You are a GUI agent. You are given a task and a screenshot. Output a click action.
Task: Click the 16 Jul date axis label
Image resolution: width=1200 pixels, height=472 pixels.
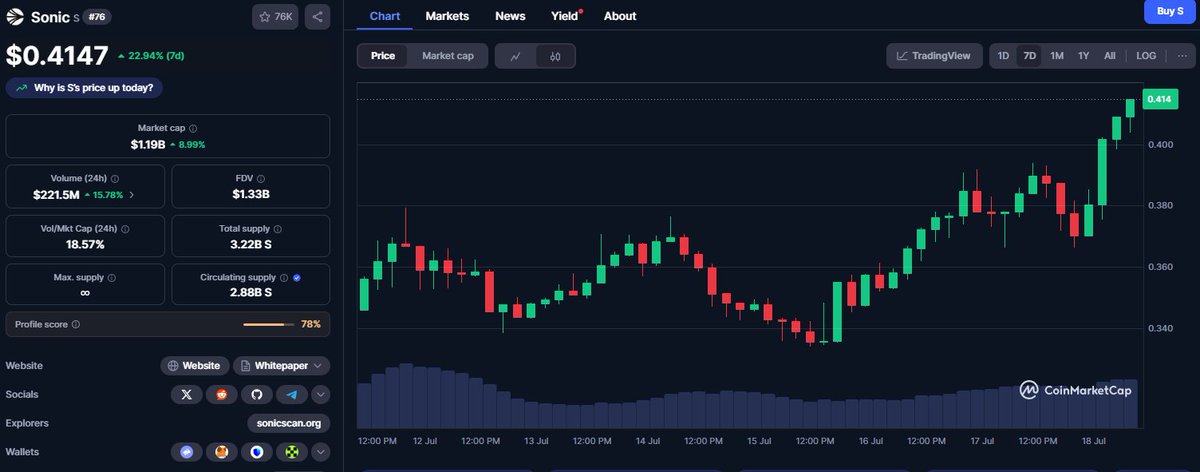(x=869, y=440)
